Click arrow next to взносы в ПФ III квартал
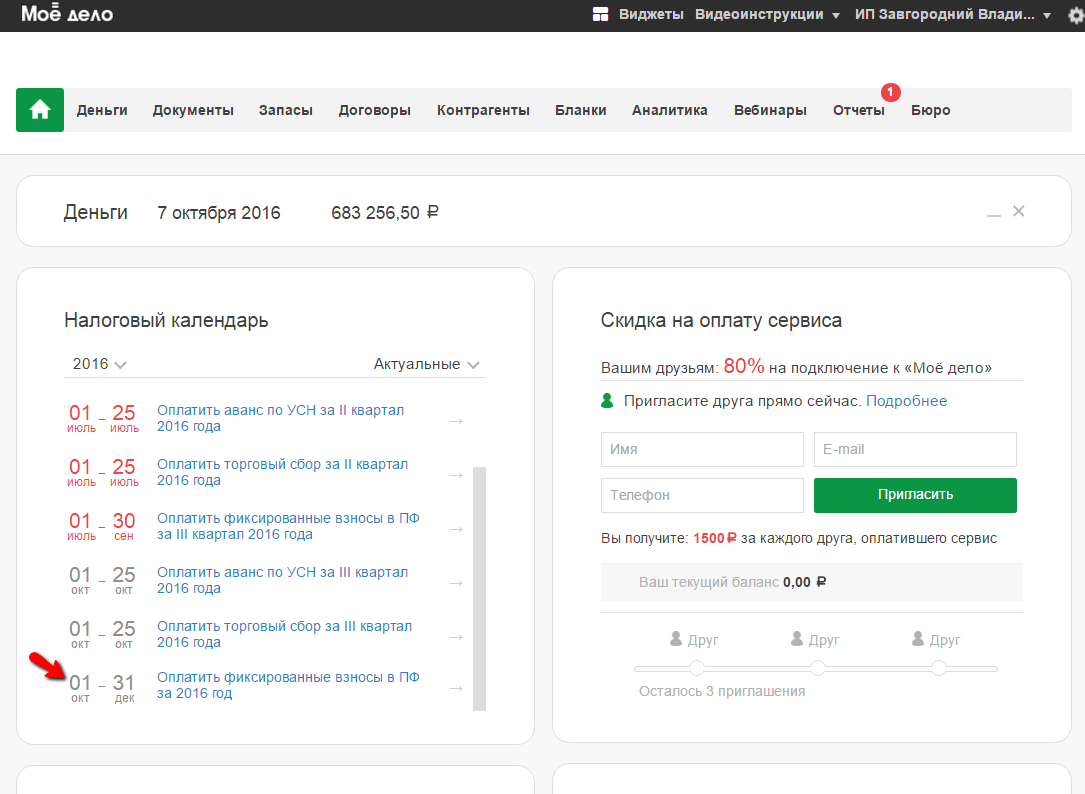The height and width of the screenshot is (794, 1085). coord(456,529)
